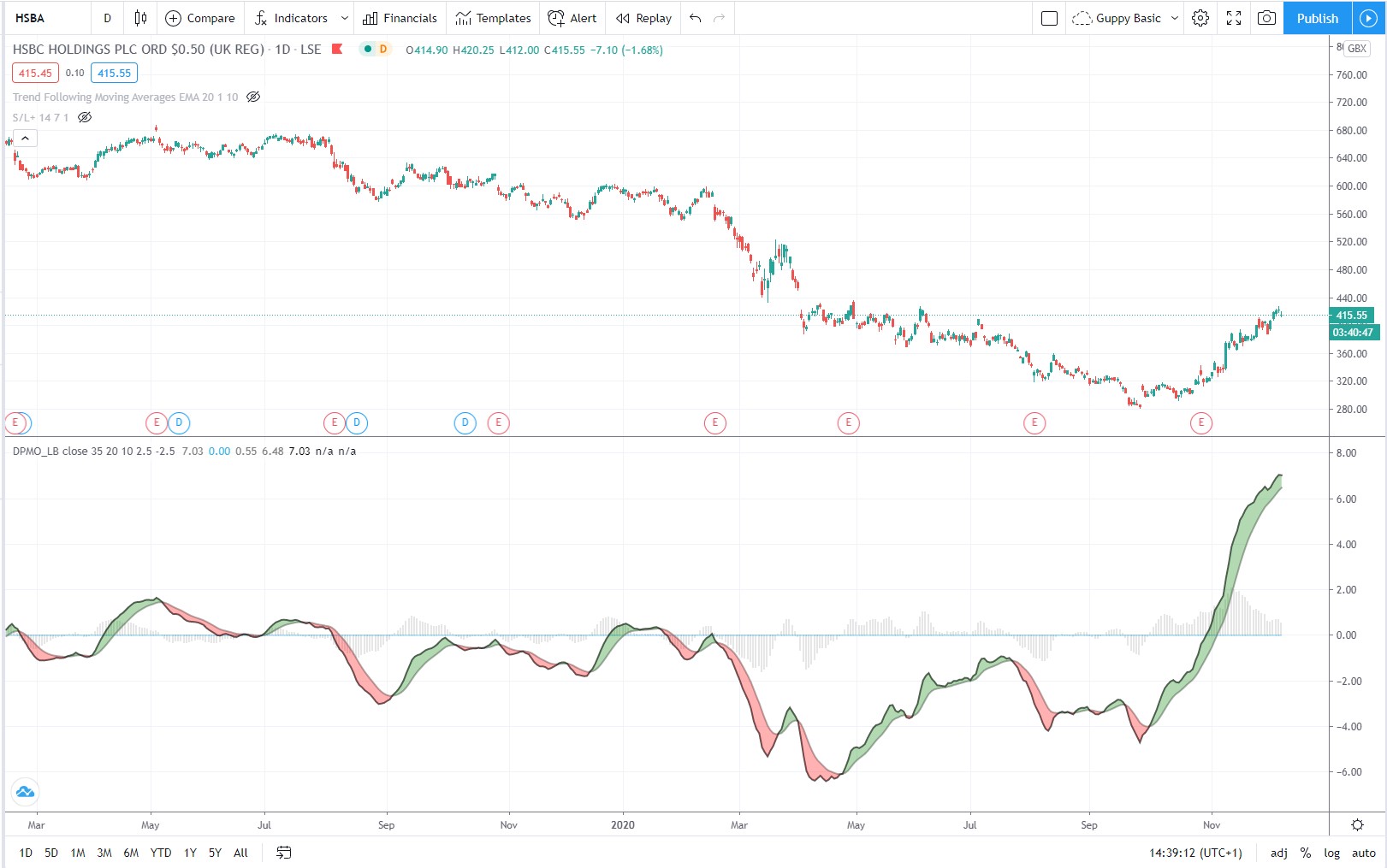Click the red flag next to LSE
The height and width of the screenshot is (868, 1387).
pyautogui.click(x=337, y=49)
